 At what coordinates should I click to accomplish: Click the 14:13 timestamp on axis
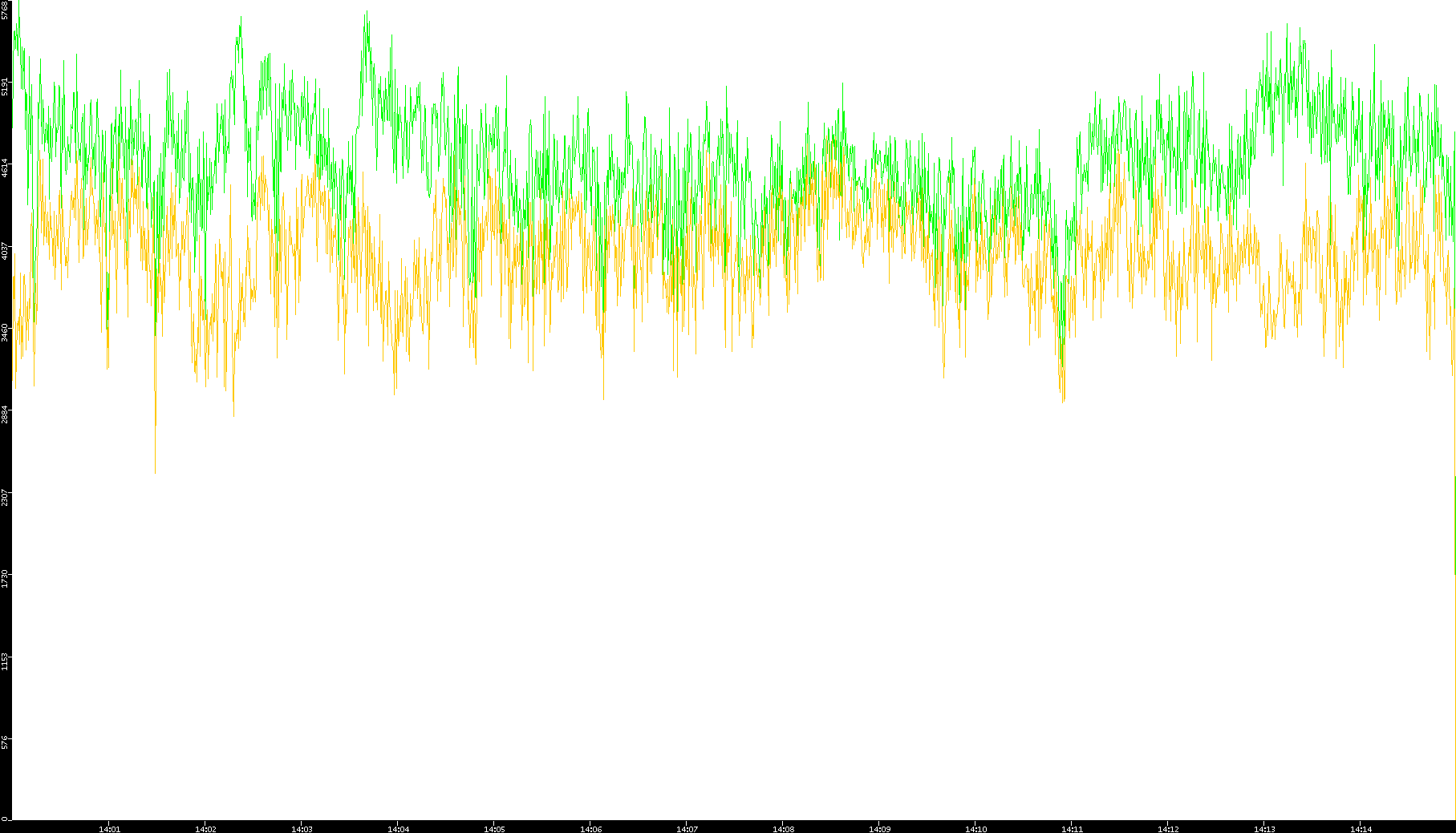(x=1264, y=829)
